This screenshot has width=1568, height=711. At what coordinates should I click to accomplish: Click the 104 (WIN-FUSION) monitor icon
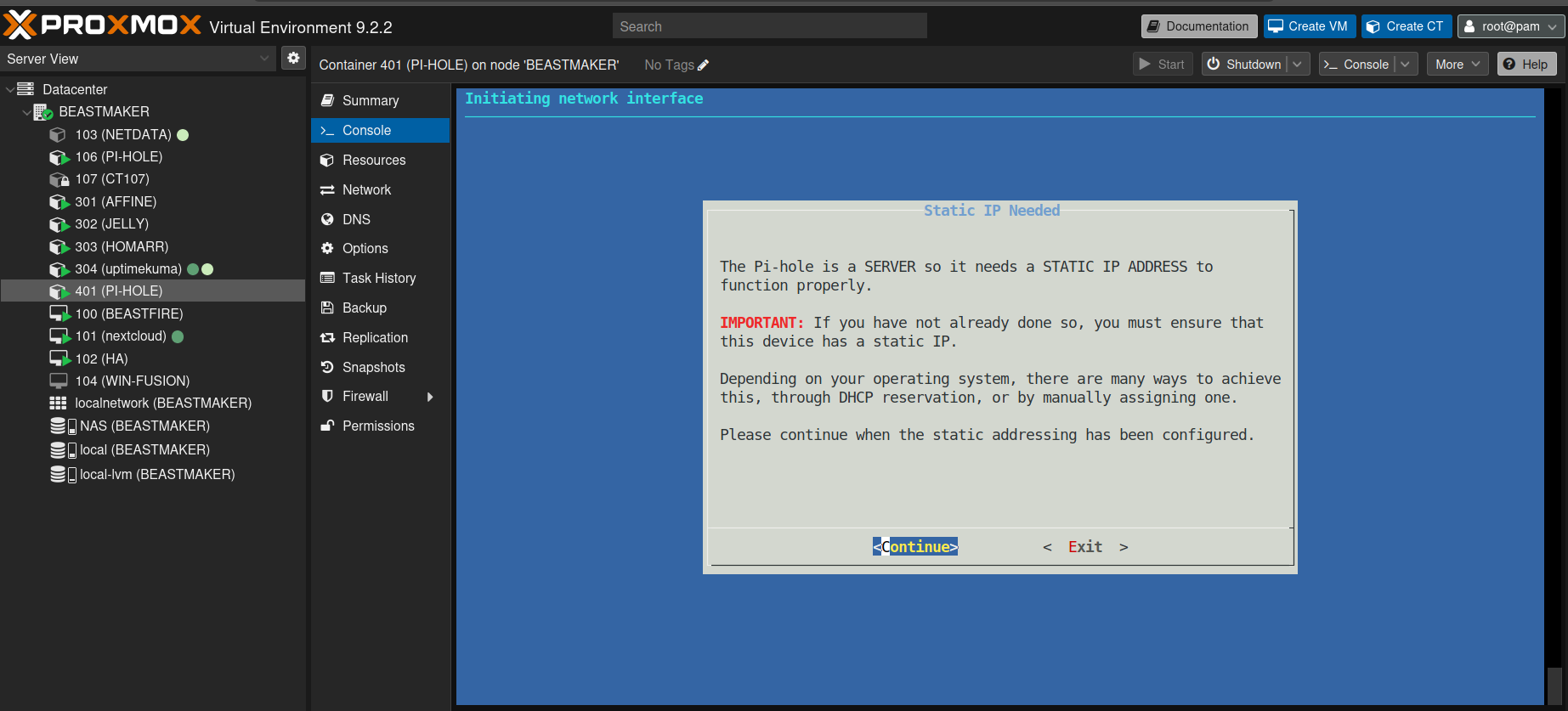(x=59, y=381)
